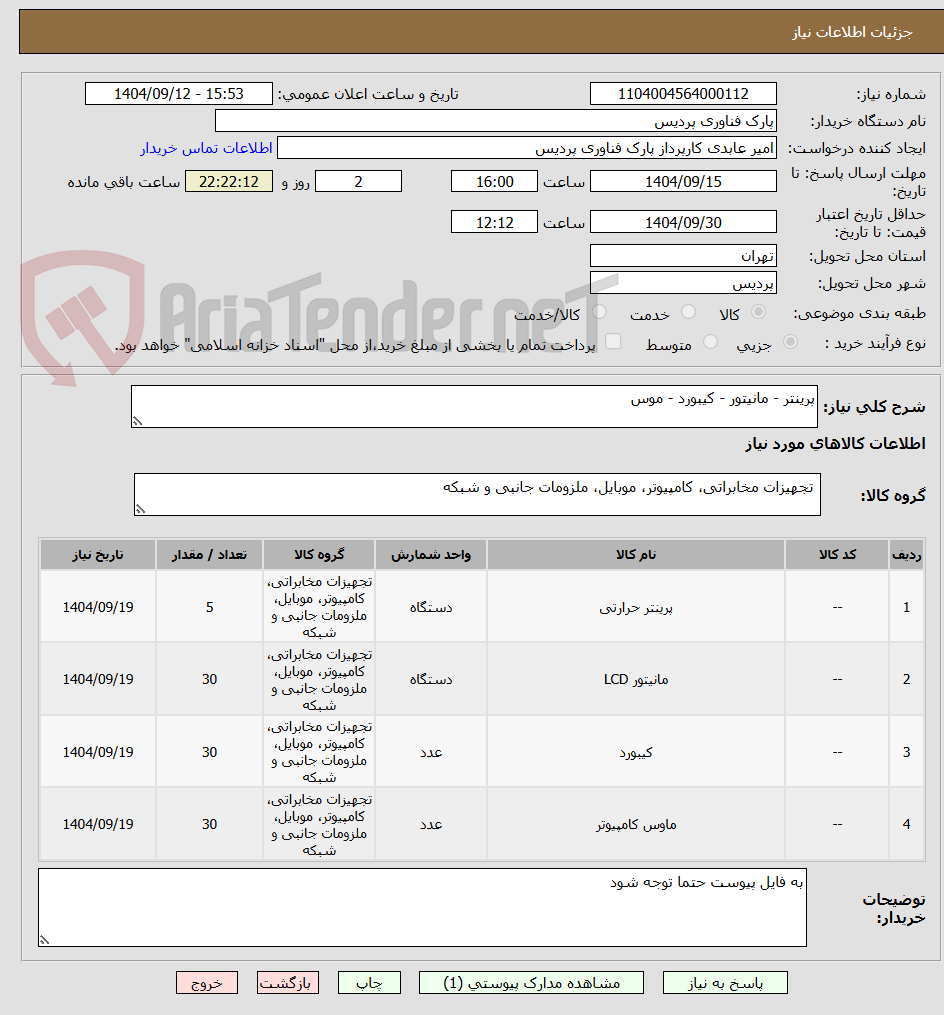Click unit دستگاه in مانیتور LCD row
Image resolution: width=944 pixels, height=1015 pixels.
(x=431, y=680)
